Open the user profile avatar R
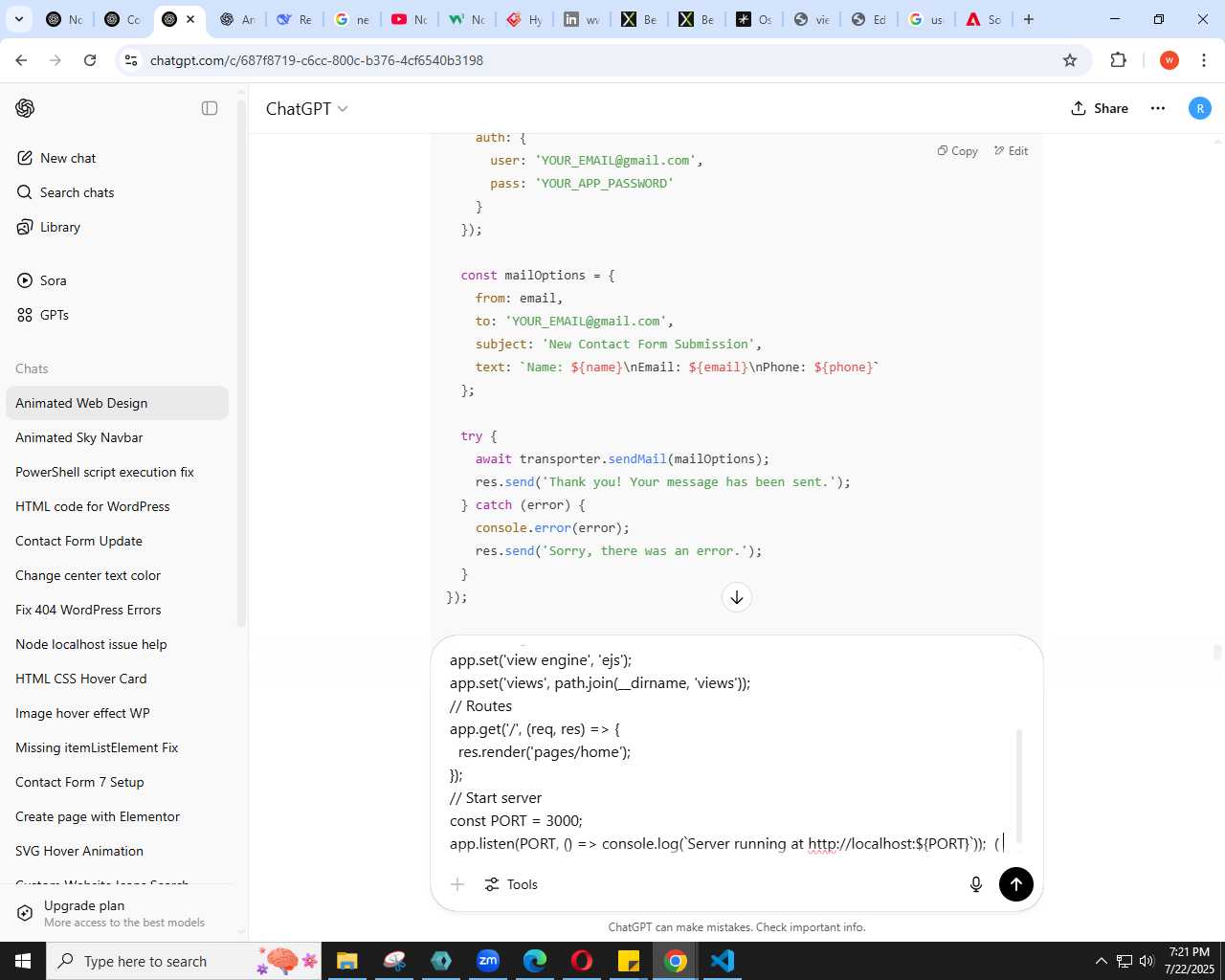The image size is (1225, 980). pyautogui.click(x=1199, y=108)
